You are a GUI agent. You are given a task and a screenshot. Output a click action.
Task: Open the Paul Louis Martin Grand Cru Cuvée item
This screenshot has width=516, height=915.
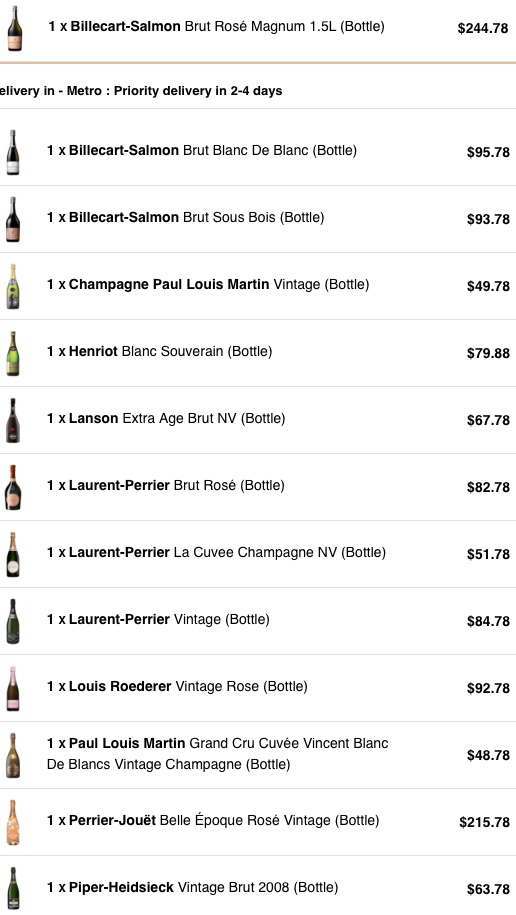click(217, 753)
